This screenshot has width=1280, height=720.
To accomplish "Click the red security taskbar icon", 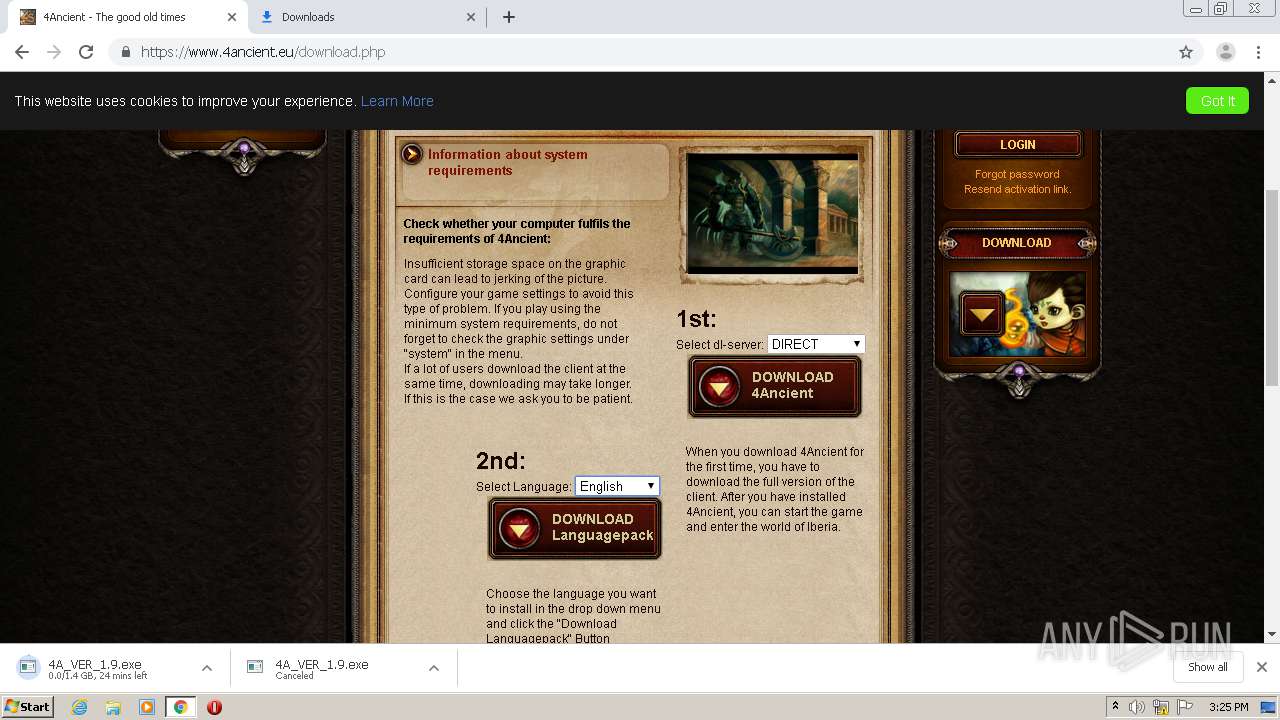I will pyautogui.click(x=214, y=707).
